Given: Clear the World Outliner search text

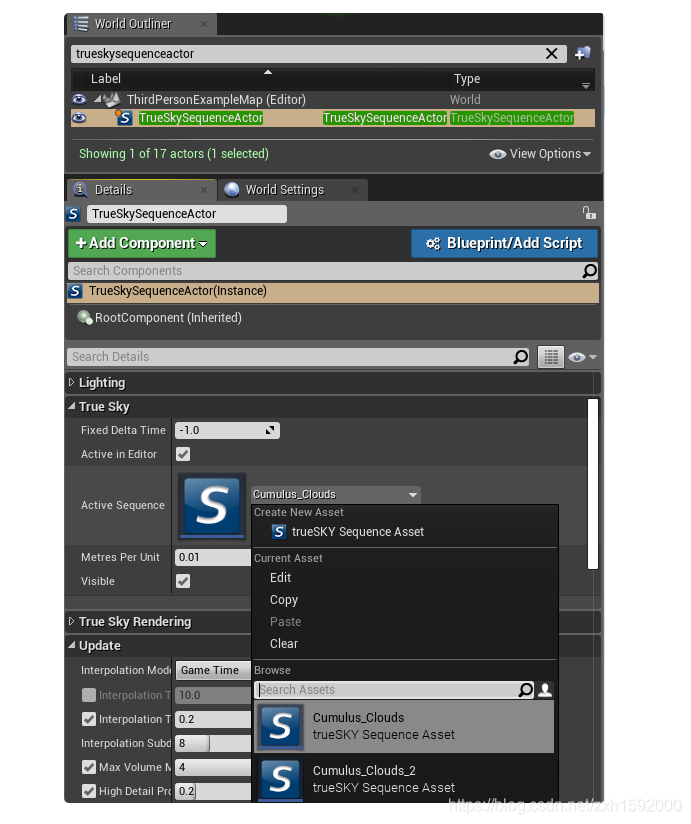Looking at the screenshot, I should (x=551, y=54).
